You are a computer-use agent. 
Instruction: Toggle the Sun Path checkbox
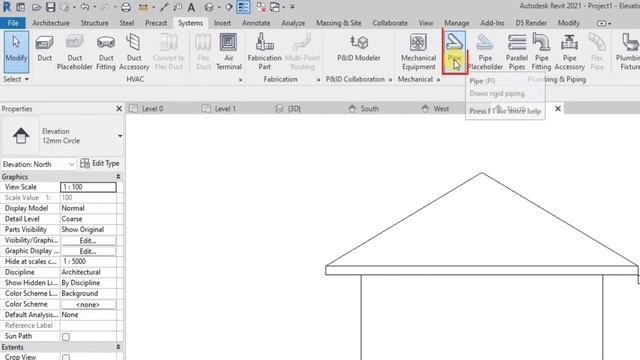[x=66, y=337]
